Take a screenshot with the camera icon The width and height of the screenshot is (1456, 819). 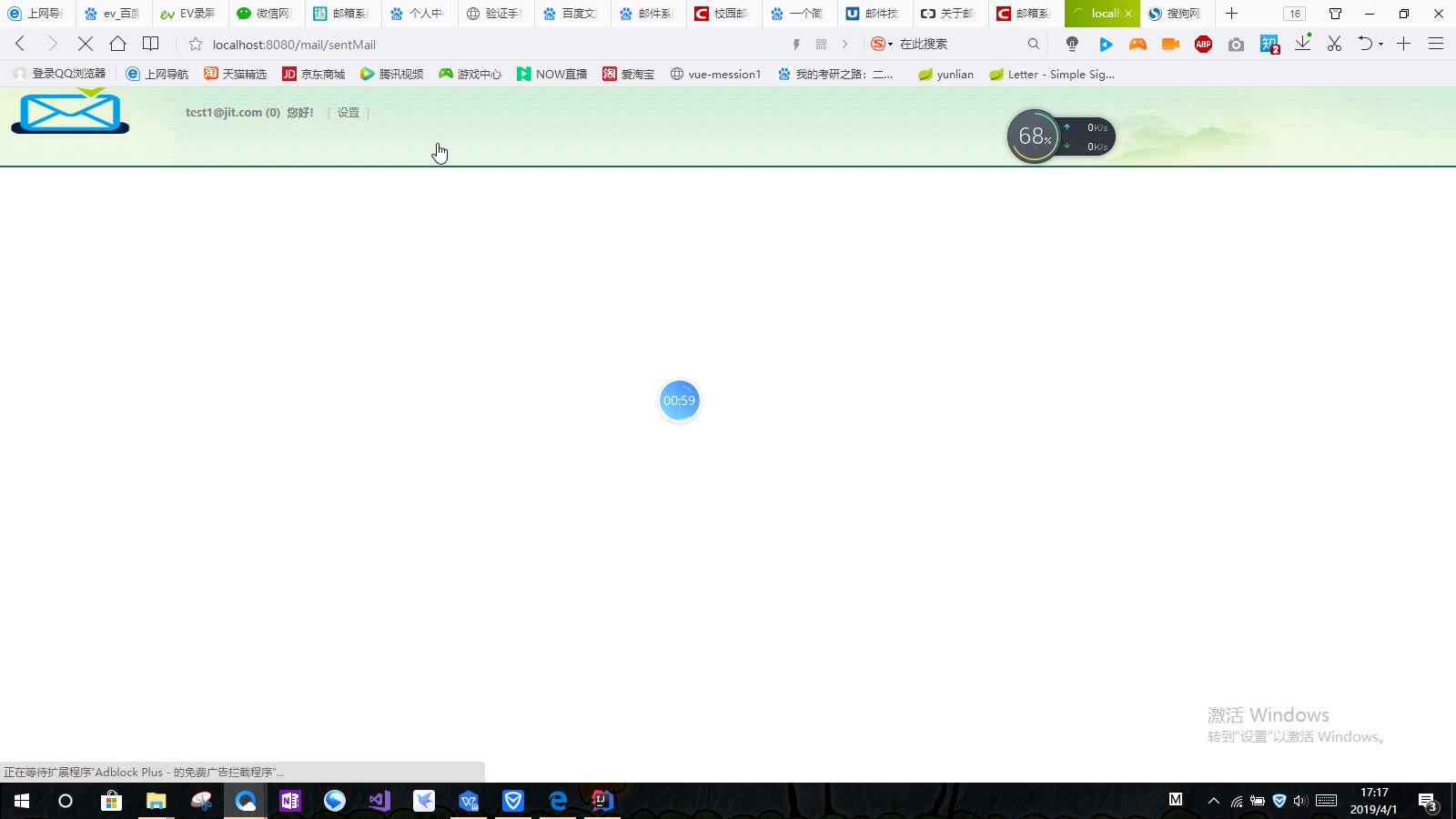point(1236,44)
